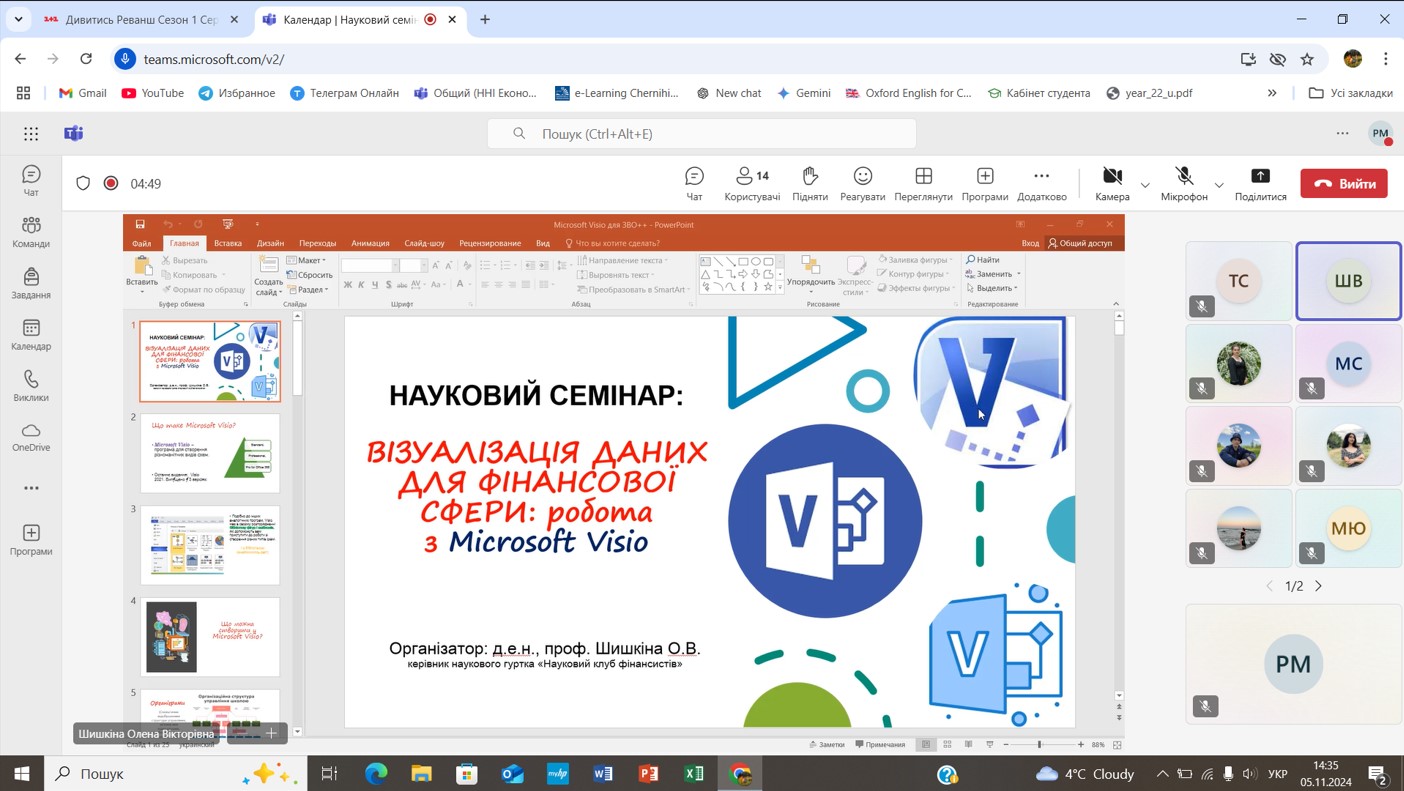Select participant tile МЮ

click(1349, 528)
